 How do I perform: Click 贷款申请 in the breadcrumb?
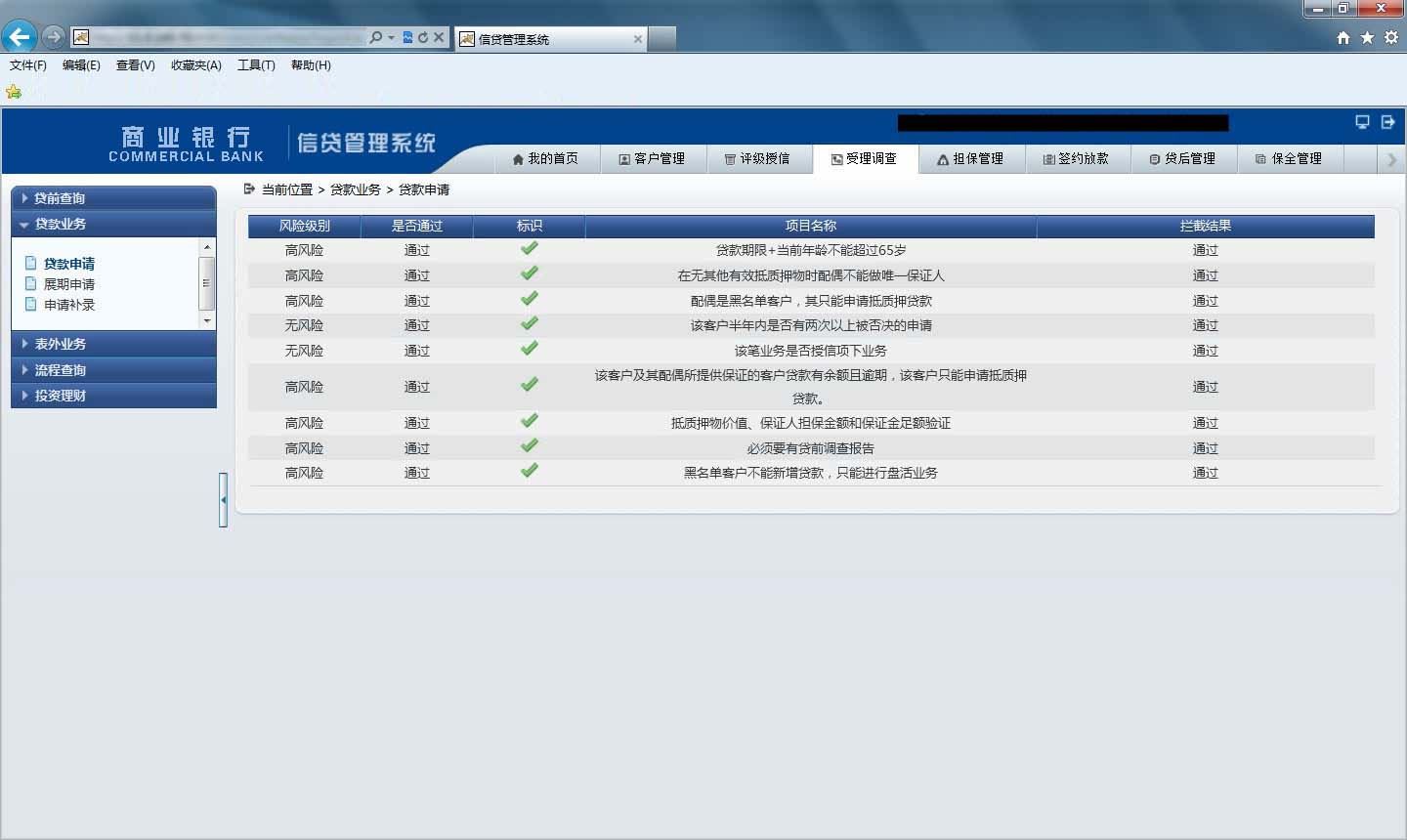pos(424,189)
